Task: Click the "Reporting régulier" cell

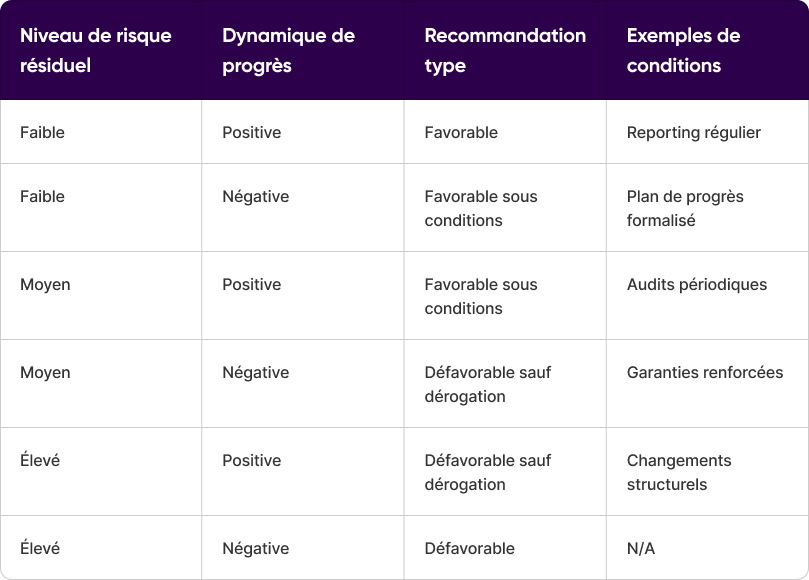Action: pos(693,132)
